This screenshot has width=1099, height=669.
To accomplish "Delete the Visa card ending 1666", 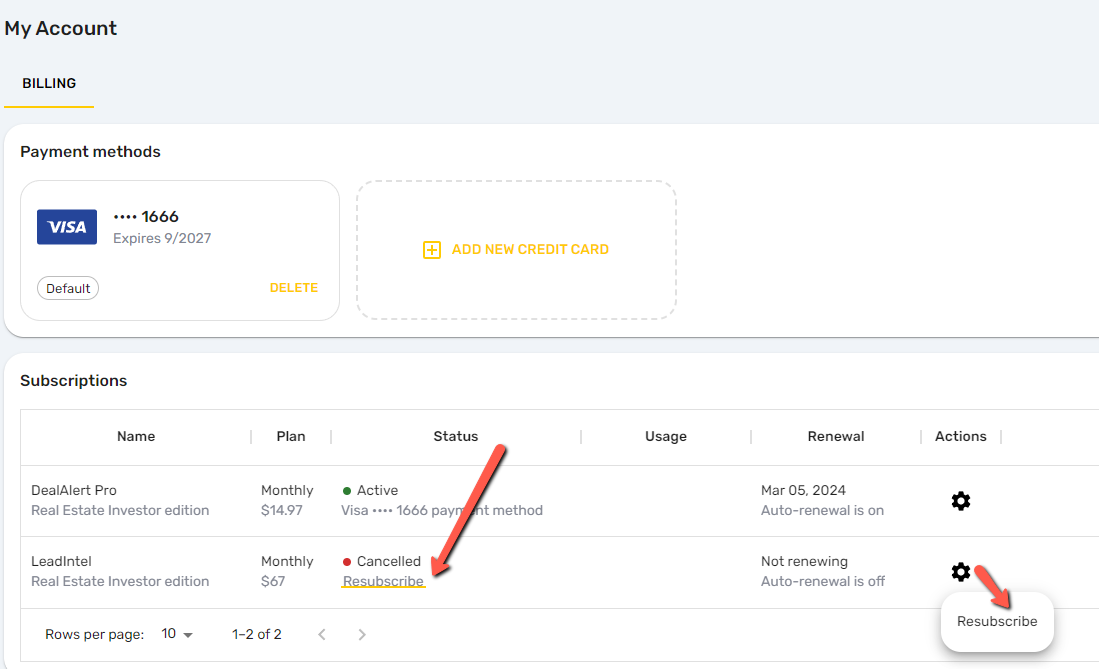I will coord(294,288).
